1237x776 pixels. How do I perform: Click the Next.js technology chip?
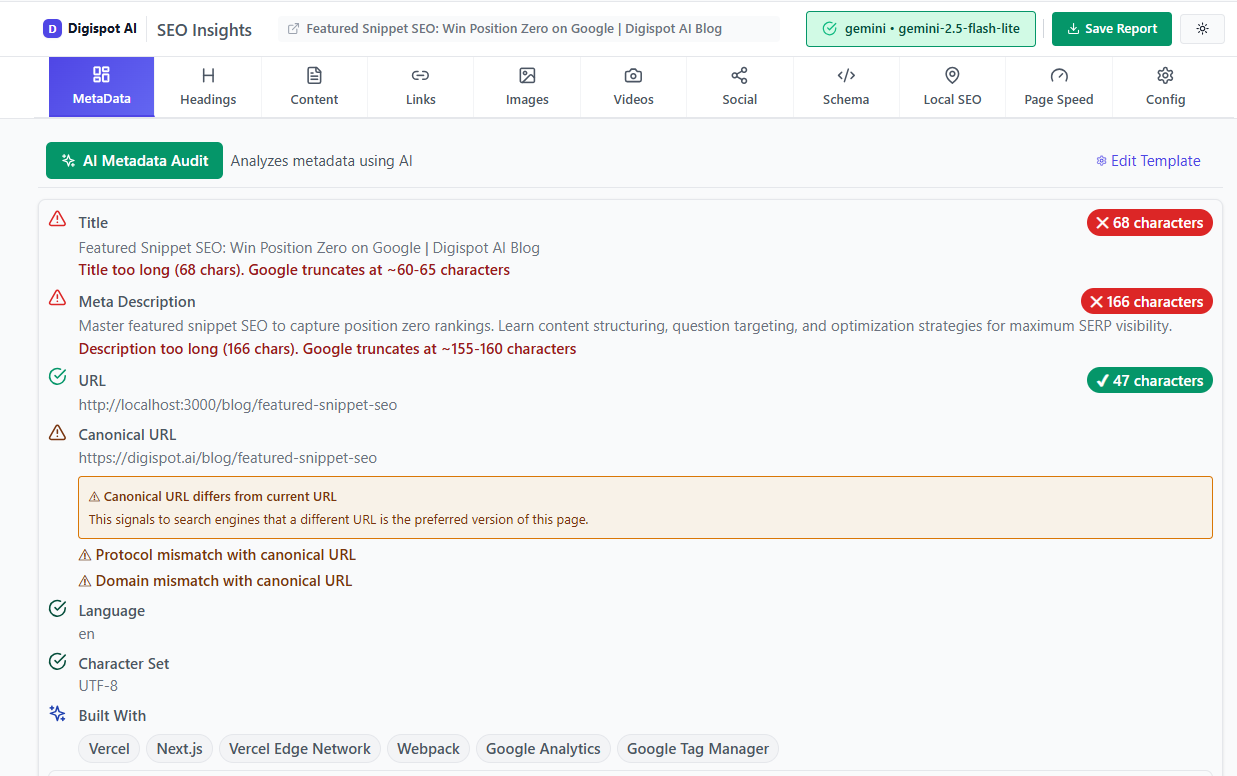180,748
